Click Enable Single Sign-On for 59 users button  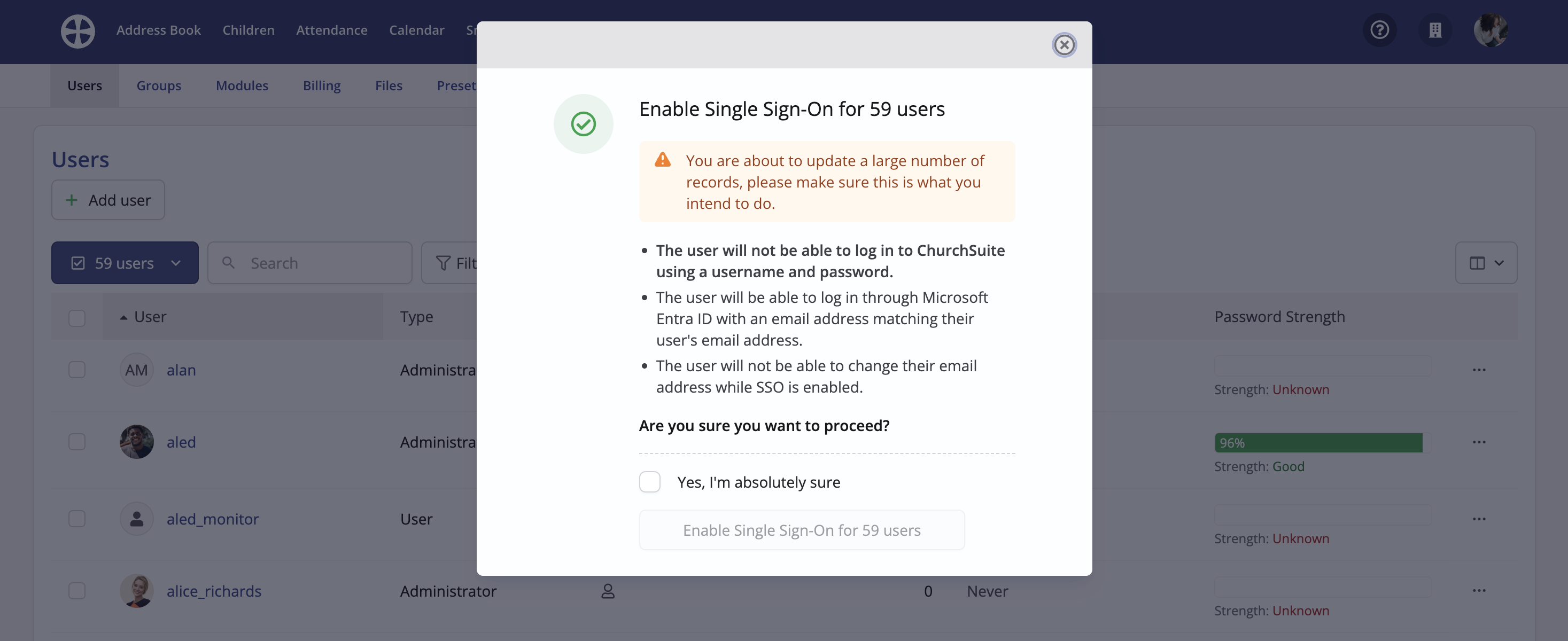[x=801, y=530]
